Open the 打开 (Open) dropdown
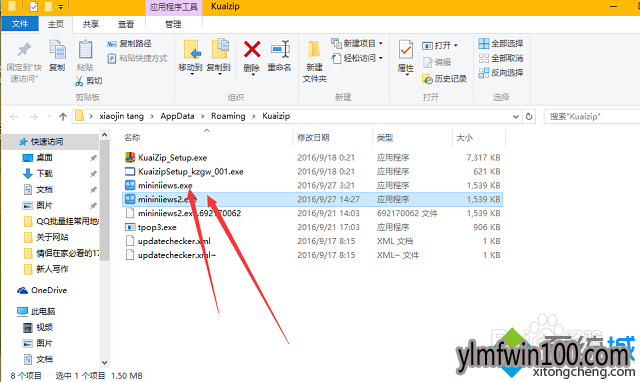This screenshot has width=640, height=382. click(x=440, y=45)
